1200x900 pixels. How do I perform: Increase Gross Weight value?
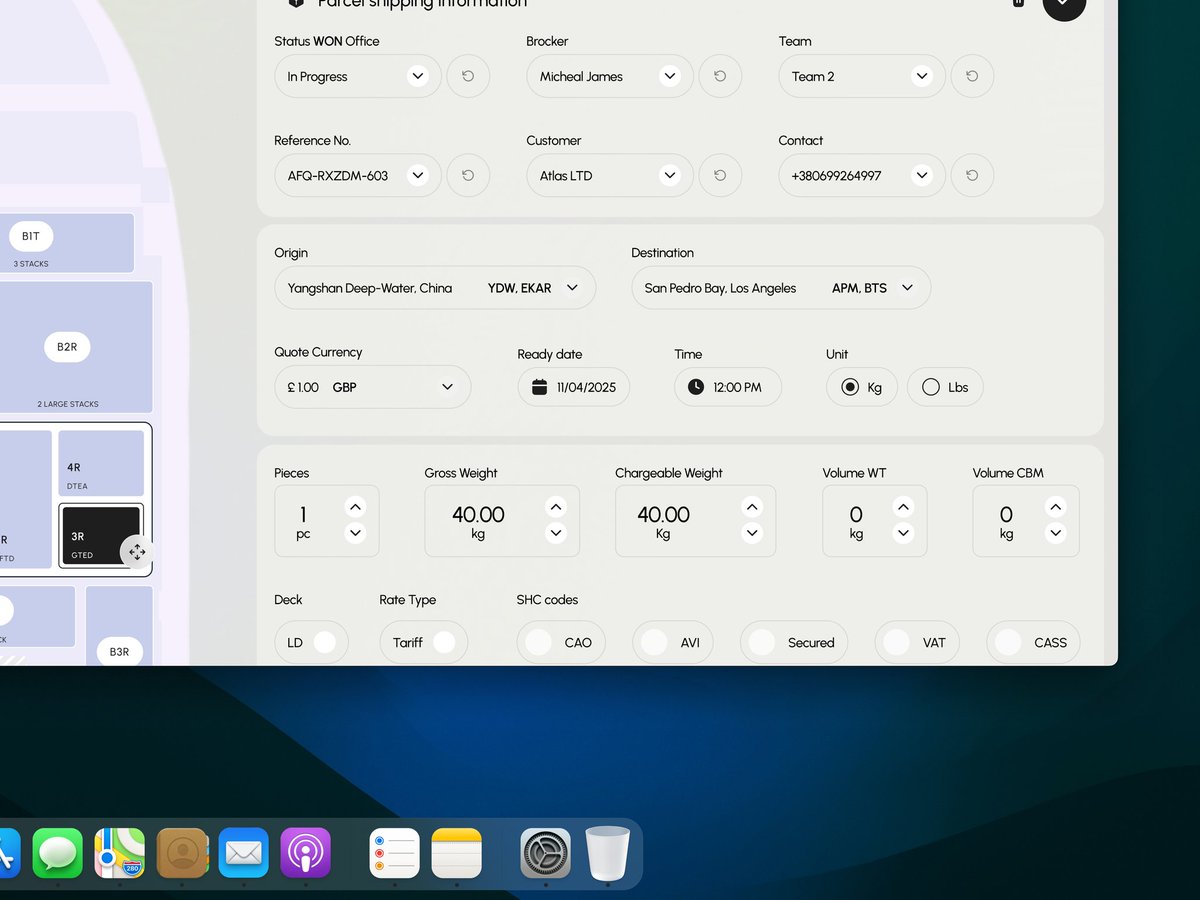(x=556, y=507)
